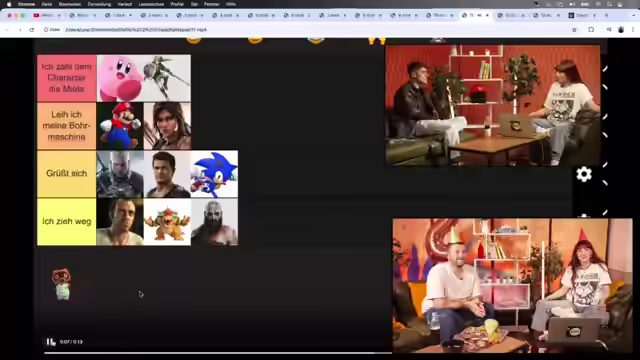Click the upper video inset with two people

(x=493, y=105)
